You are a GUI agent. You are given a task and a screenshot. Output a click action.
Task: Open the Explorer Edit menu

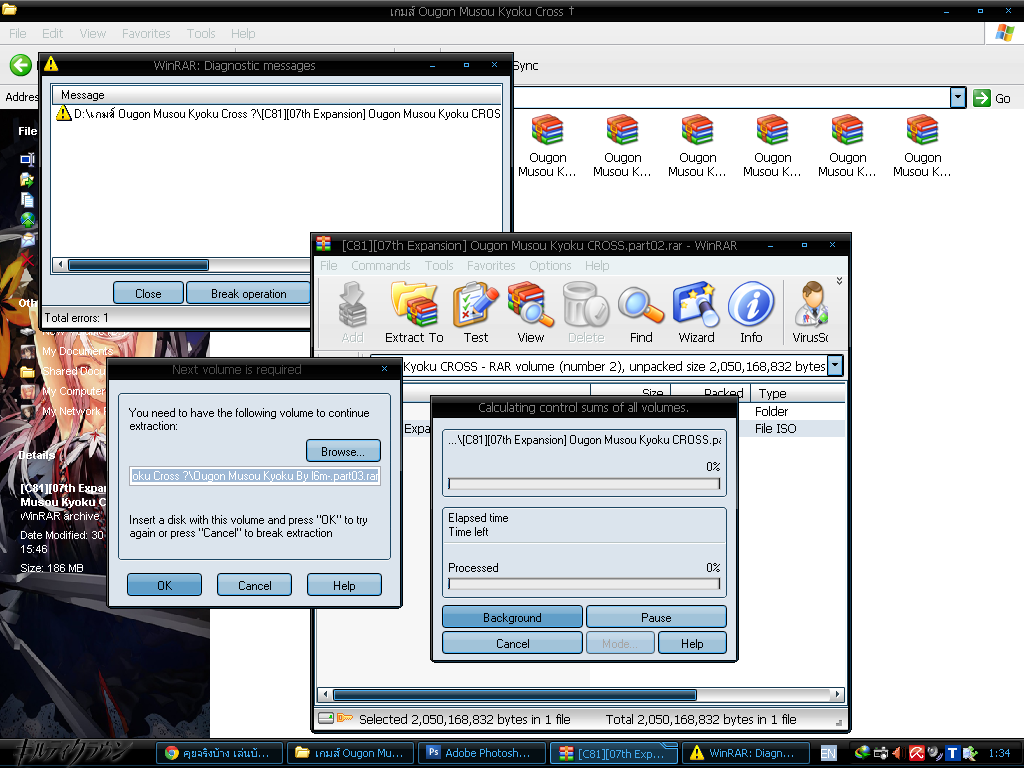click(52, 33)
